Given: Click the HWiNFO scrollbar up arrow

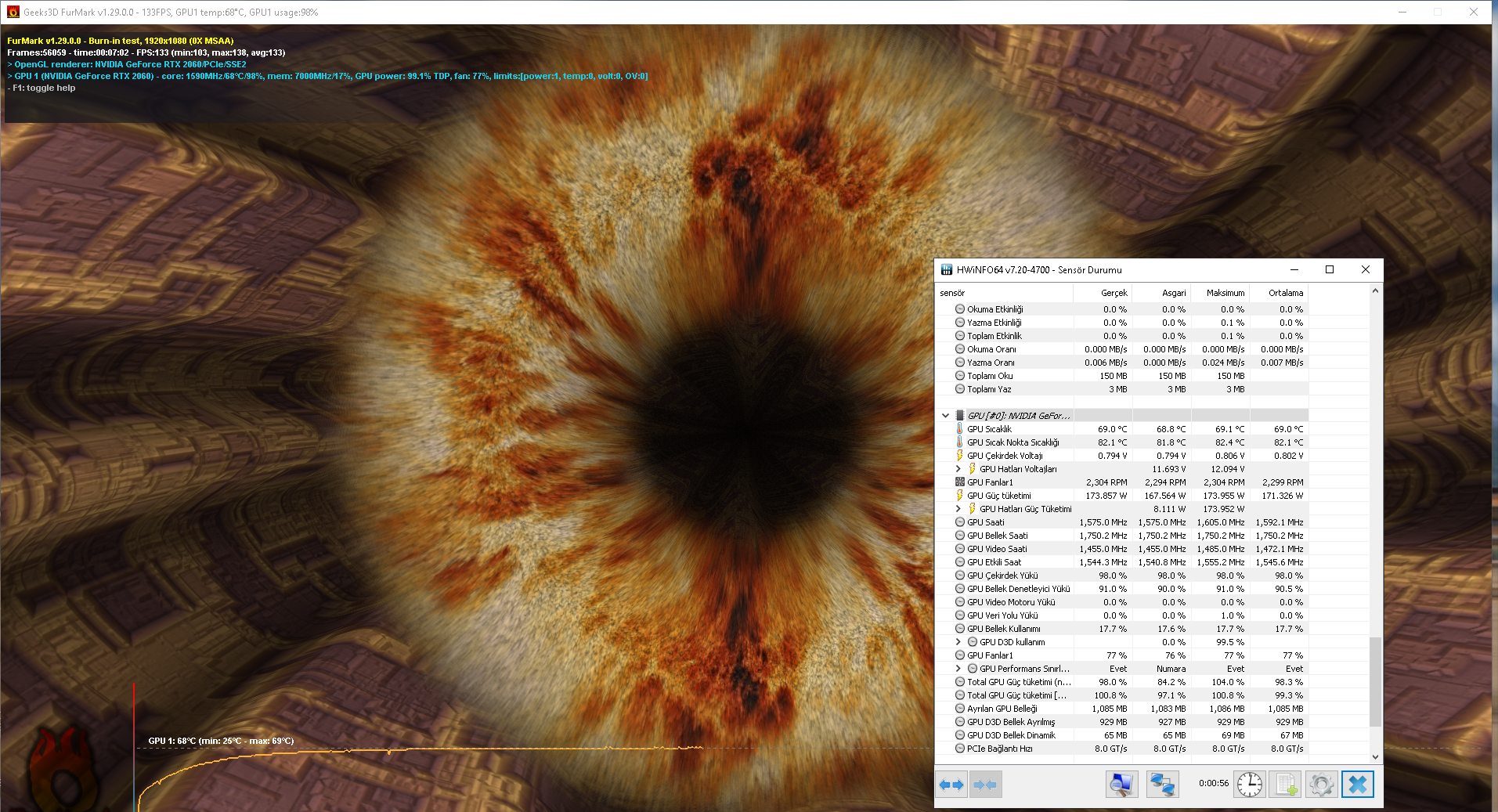Looking at the screenshot, I should (1375, 291).
